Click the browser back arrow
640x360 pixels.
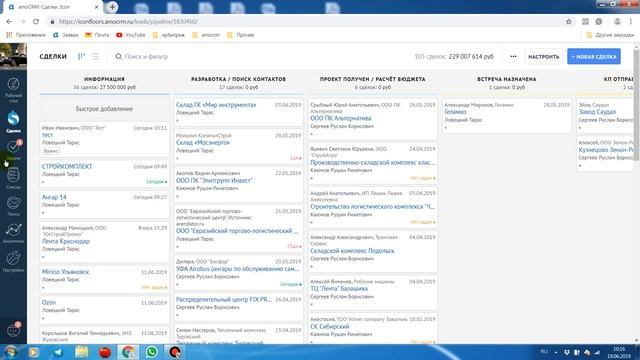click(9, 21)
